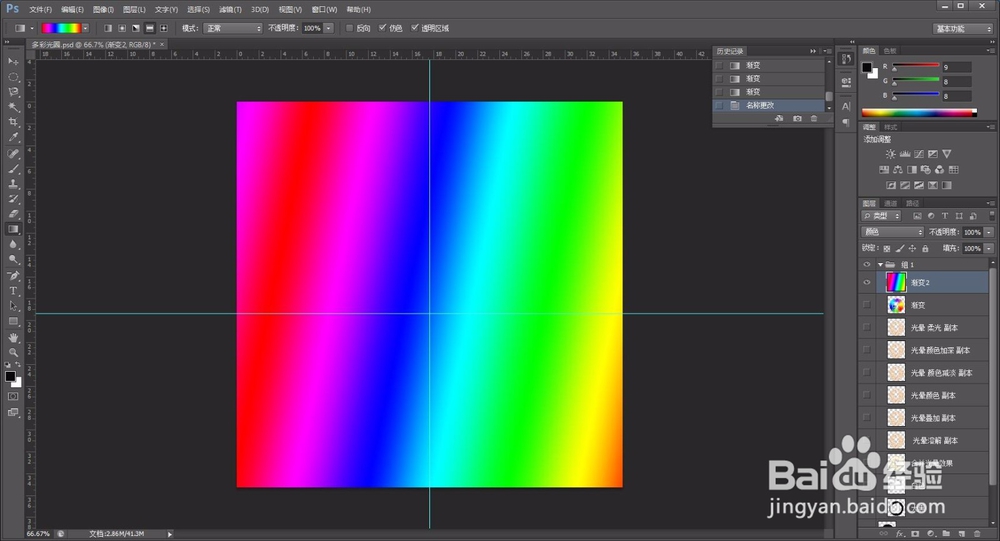Click foreground color swatch in Color panel
Screen dimensions: 1000x541
867,68
